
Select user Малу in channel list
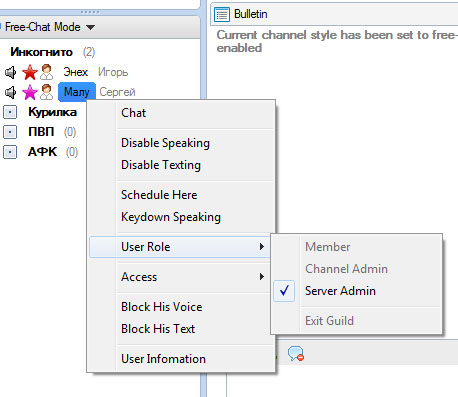(77, 92)
